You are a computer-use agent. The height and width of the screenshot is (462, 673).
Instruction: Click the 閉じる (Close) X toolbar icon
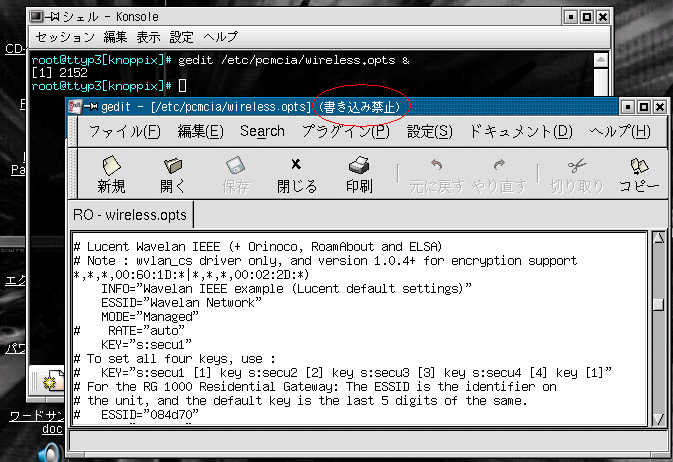296,164
